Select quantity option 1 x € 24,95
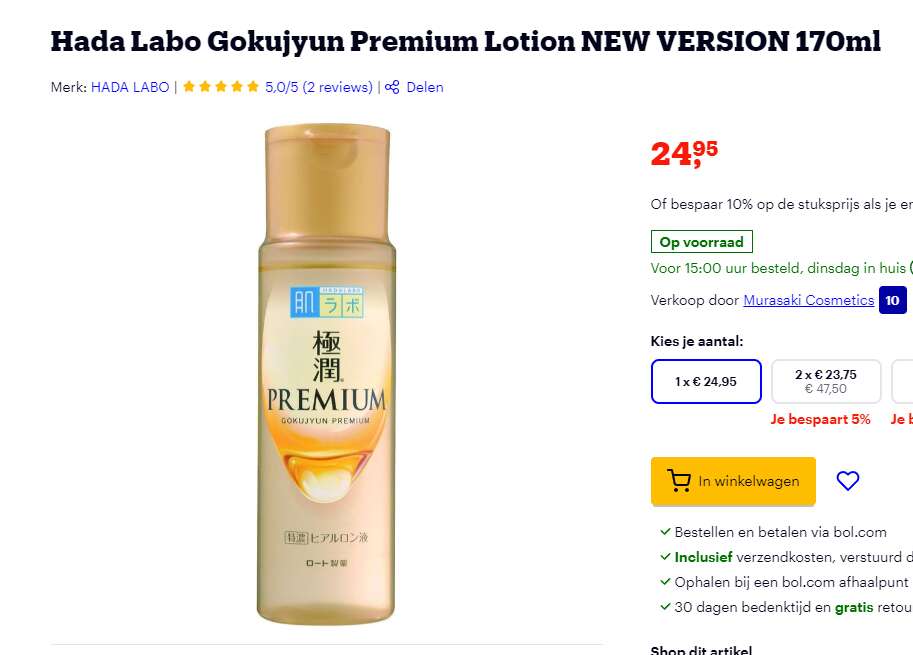 coord(706,381)
